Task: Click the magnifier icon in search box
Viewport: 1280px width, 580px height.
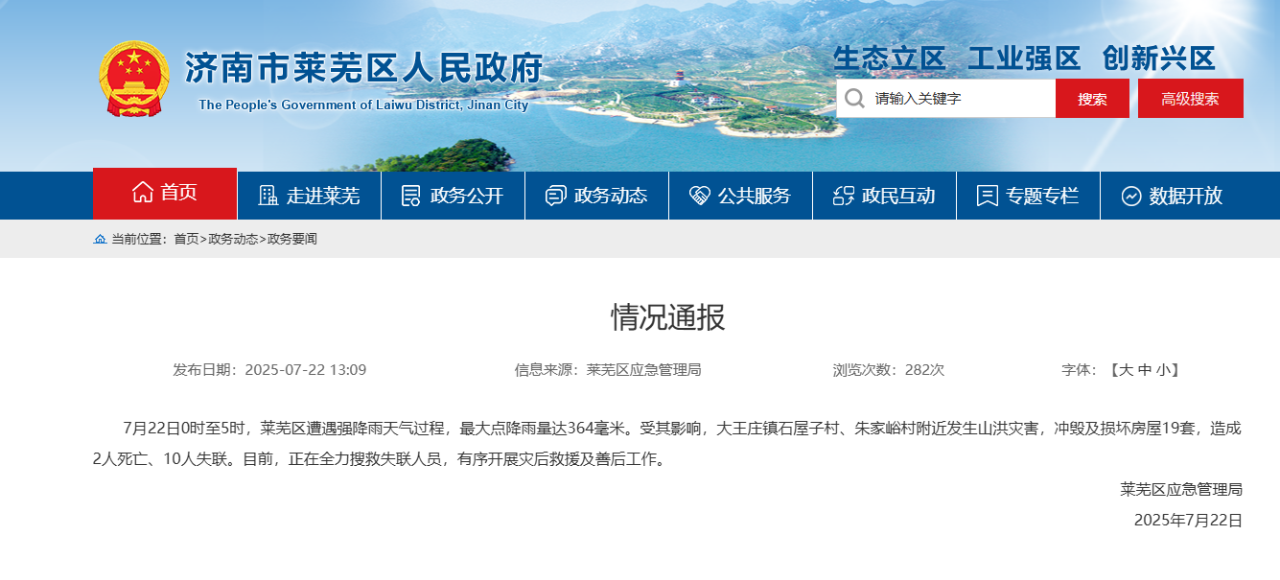Action: 854,98
